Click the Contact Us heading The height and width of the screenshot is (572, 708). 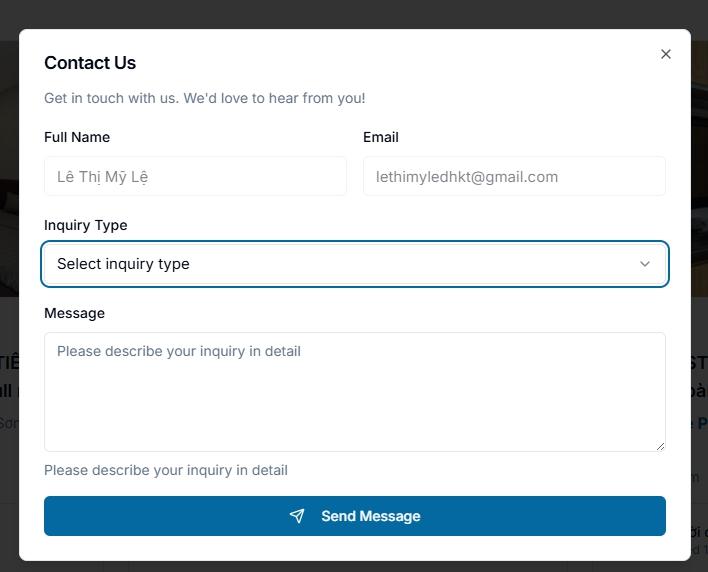tap(90, 63)
